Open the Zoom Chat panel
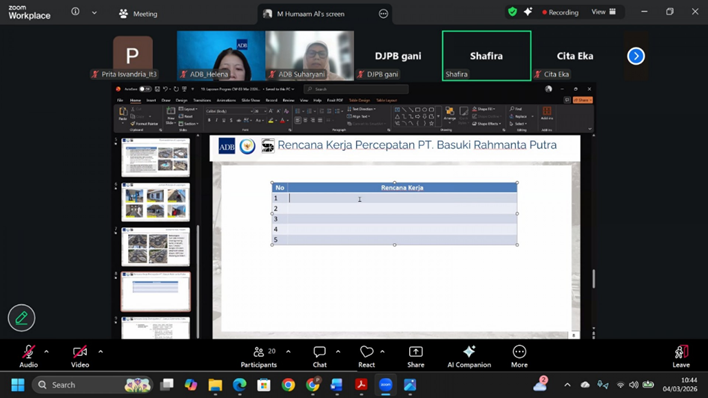This screenshot has width=708, height=398. pos(320,356)
